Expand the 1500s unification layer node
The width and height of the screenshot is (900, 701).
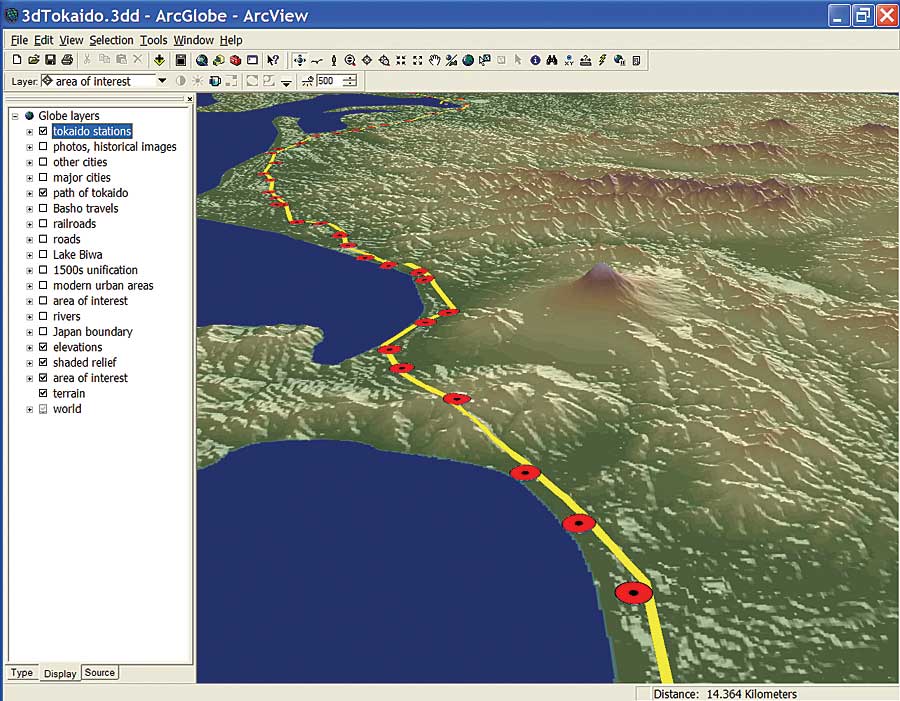point(29,270)
